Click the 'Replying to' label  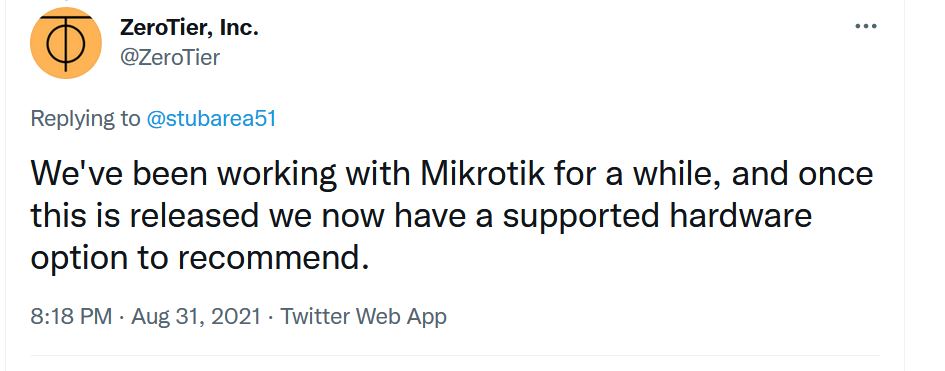pyautogui.click(x=85, y=119)
